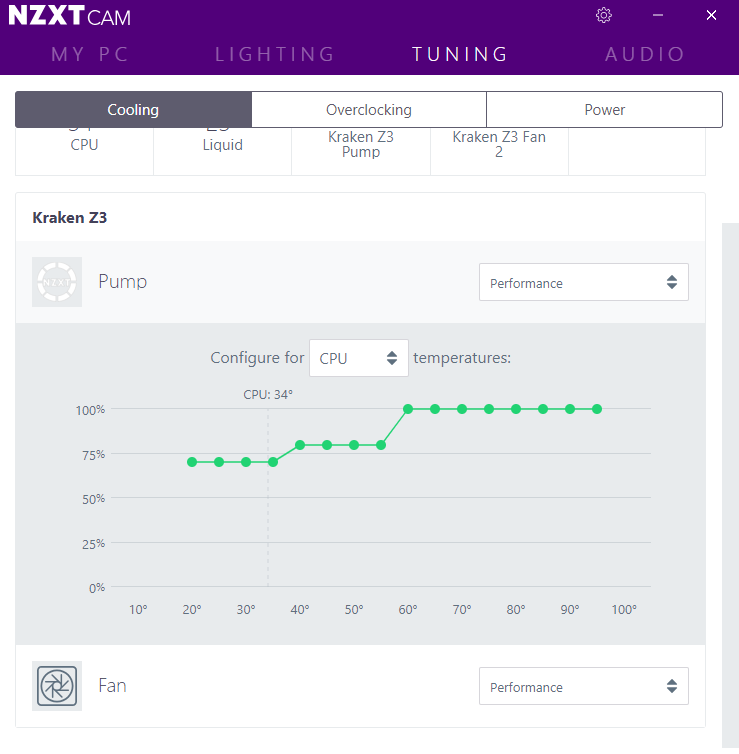Viewport: 739px width, 754px height.
Task: Click the NZXT CAM logo
Action: [x=70, y=16]
